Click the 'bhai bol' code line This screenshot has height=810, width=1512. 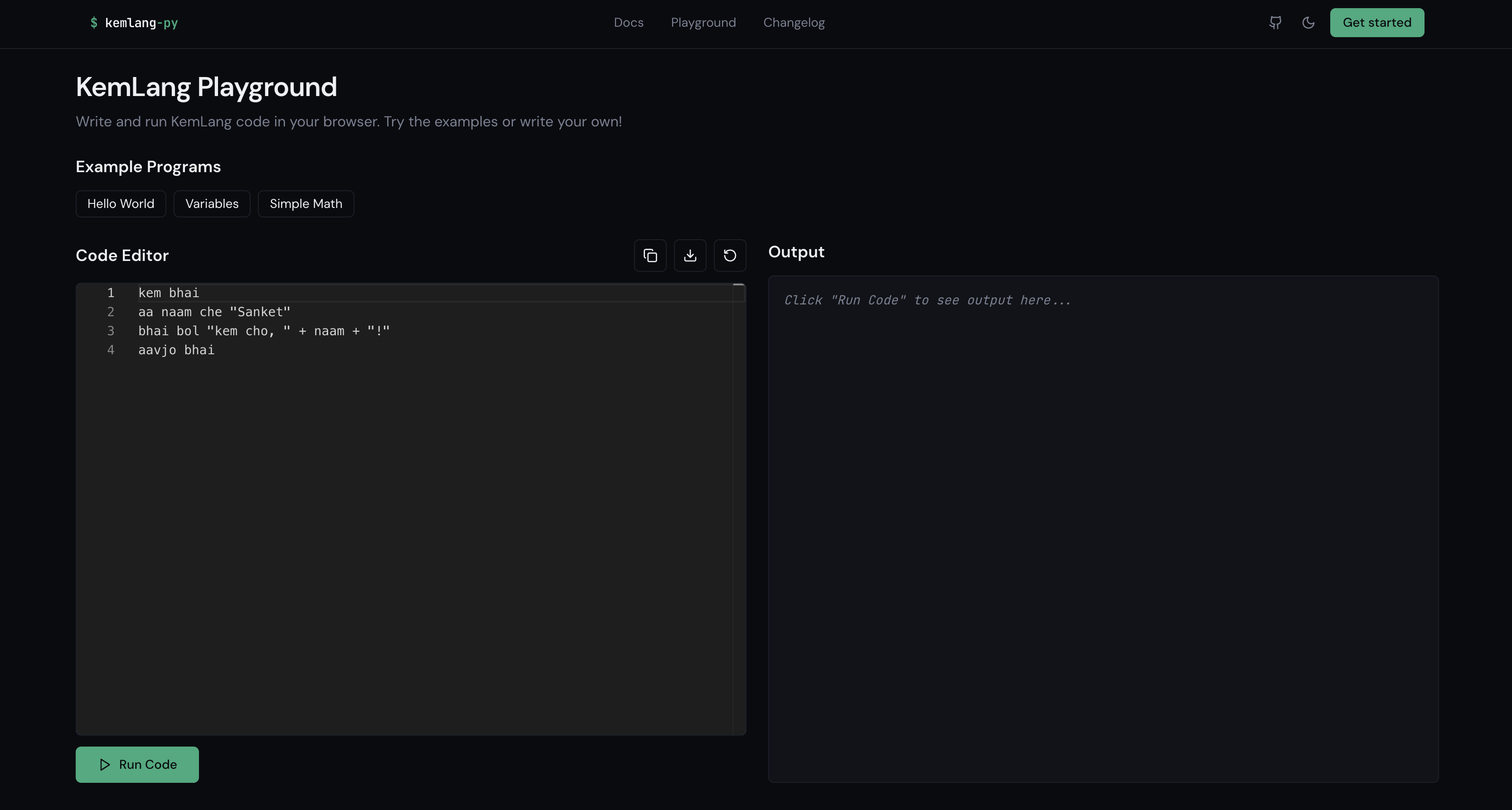coord(263,331)
